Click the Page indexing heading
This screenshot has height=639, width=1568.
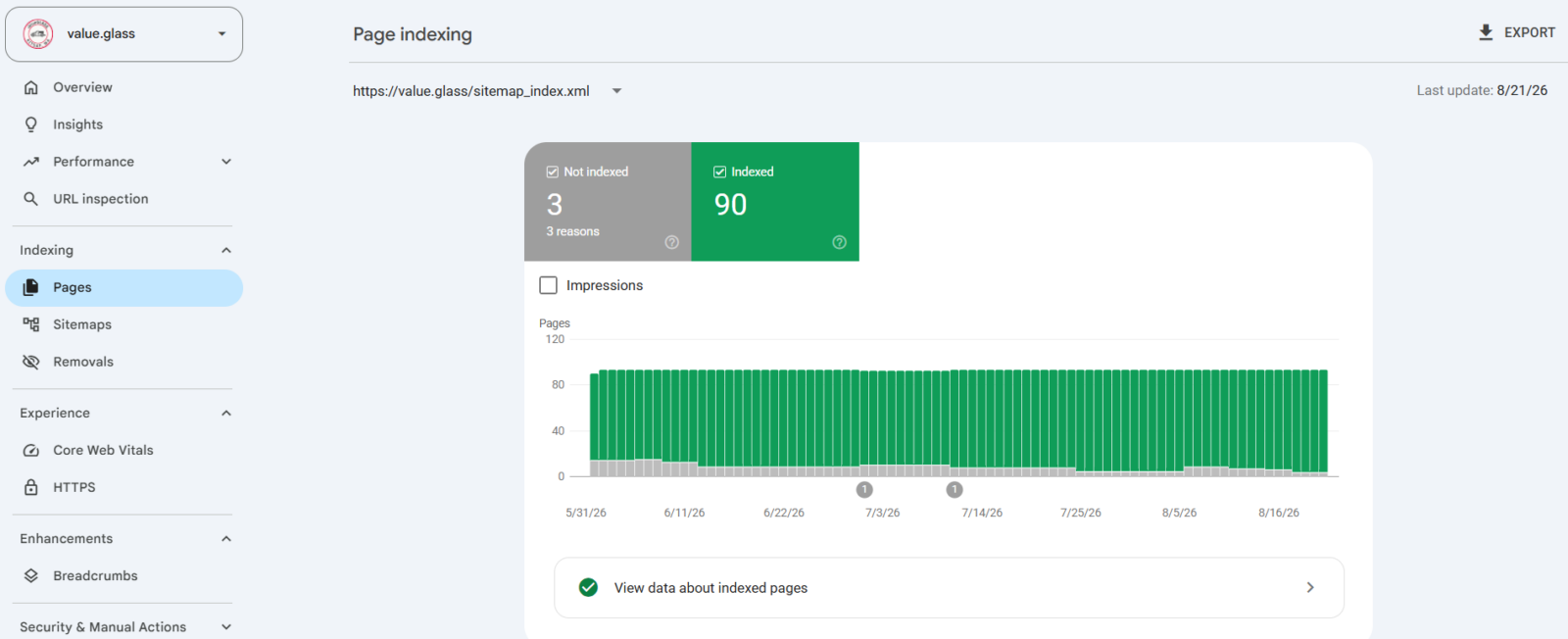[x=413, y=34]
